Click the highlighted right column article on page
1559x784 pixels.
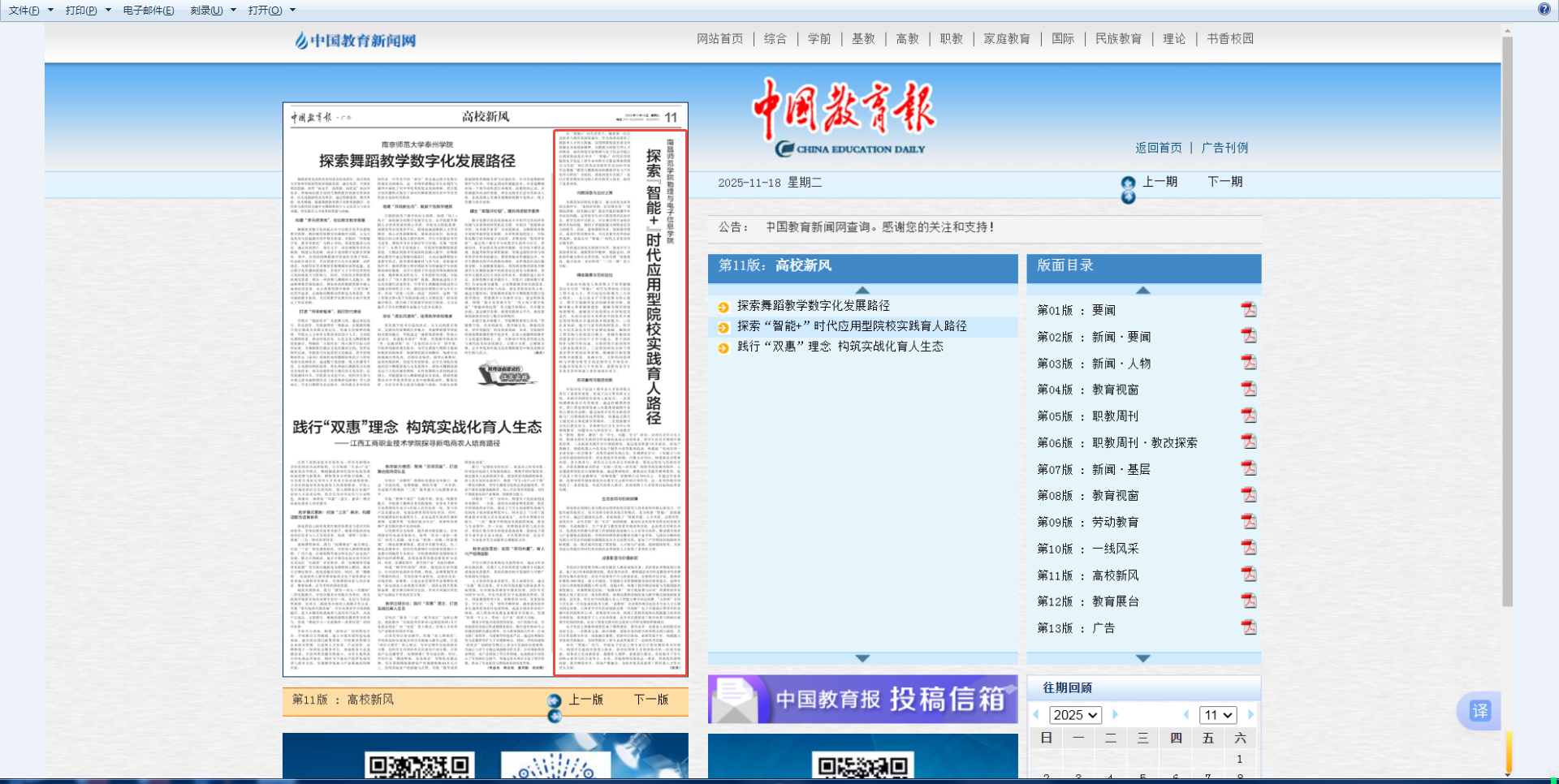tap(620, 403)
